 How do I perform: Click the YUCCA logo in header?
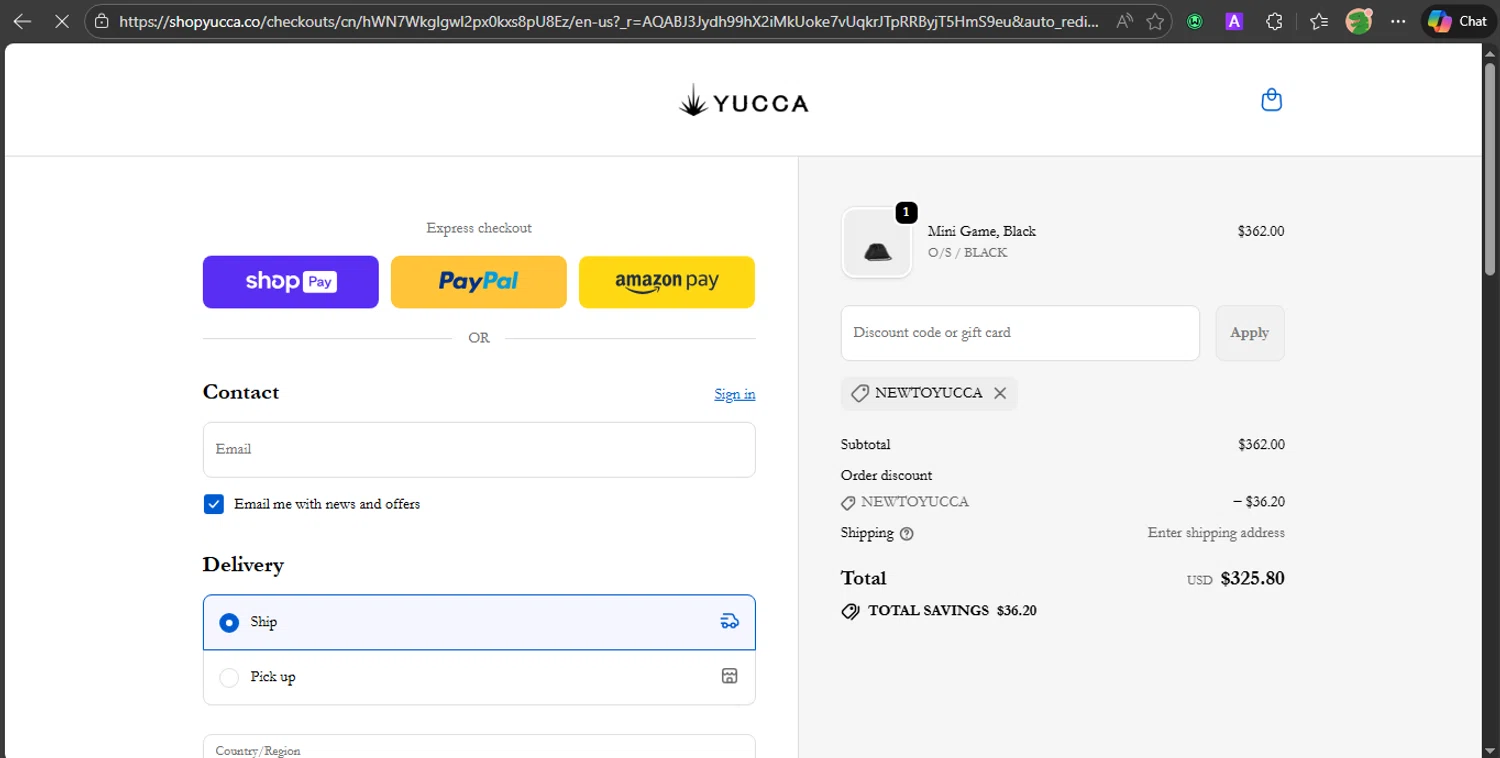[743, 101]
